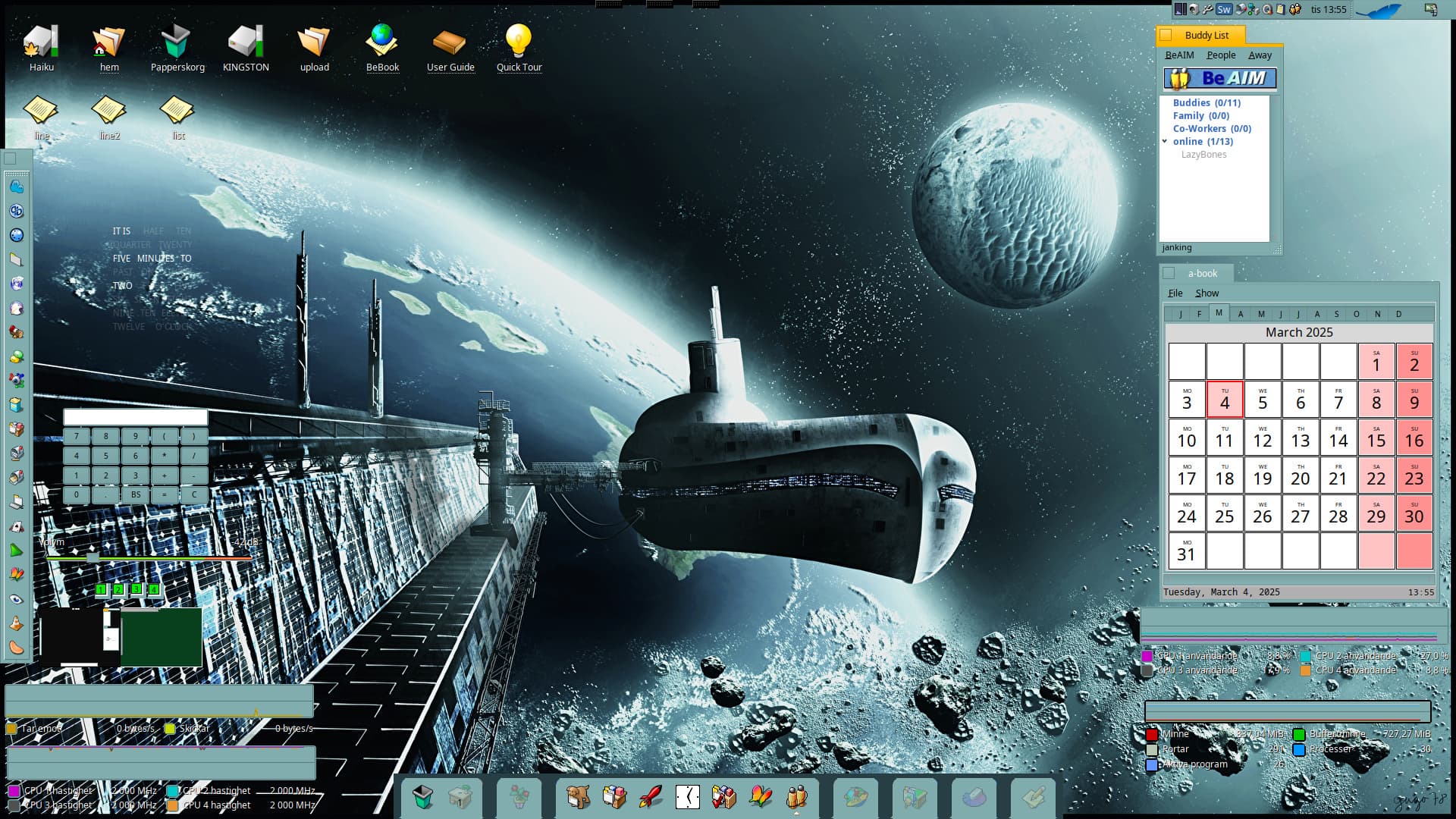Select the F (February) month tab
1456x819 pixels.
(x=1199, y=314)
